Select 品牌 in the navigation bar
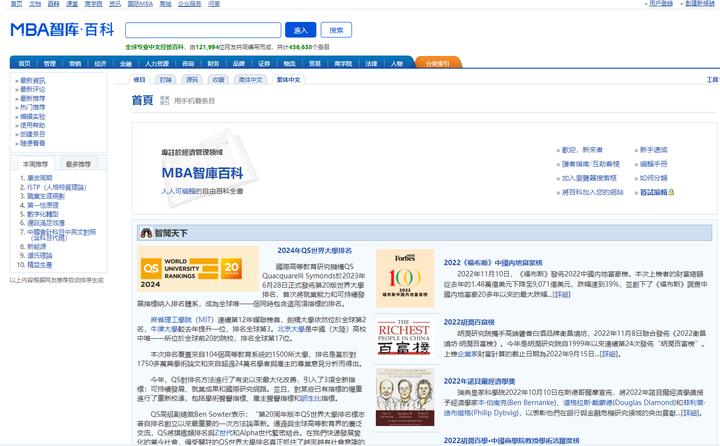The image size is (720, 446). tap(239, 63)
